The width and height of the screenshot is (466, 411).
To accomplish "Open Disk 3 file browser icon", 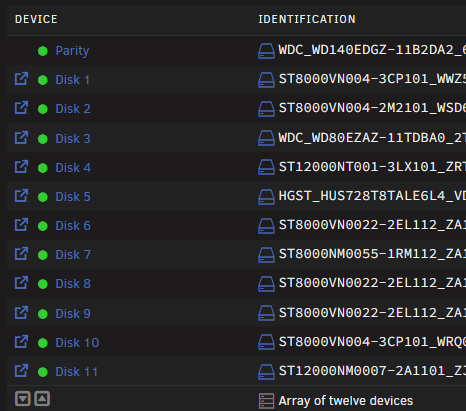I will (x=21, y=138).
